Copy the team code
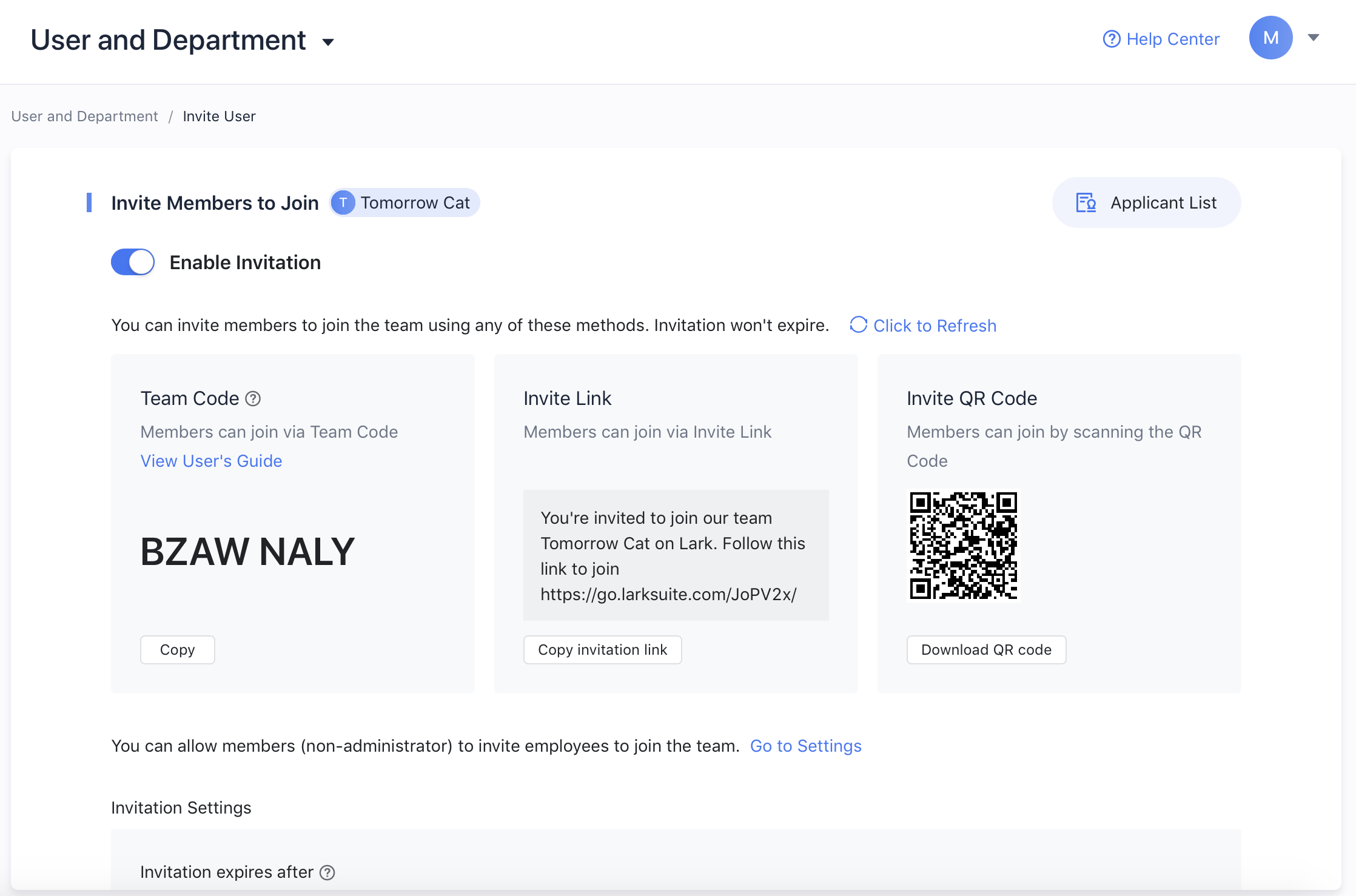This screenshot has width=1356, height=896. [x=177, y=650]
